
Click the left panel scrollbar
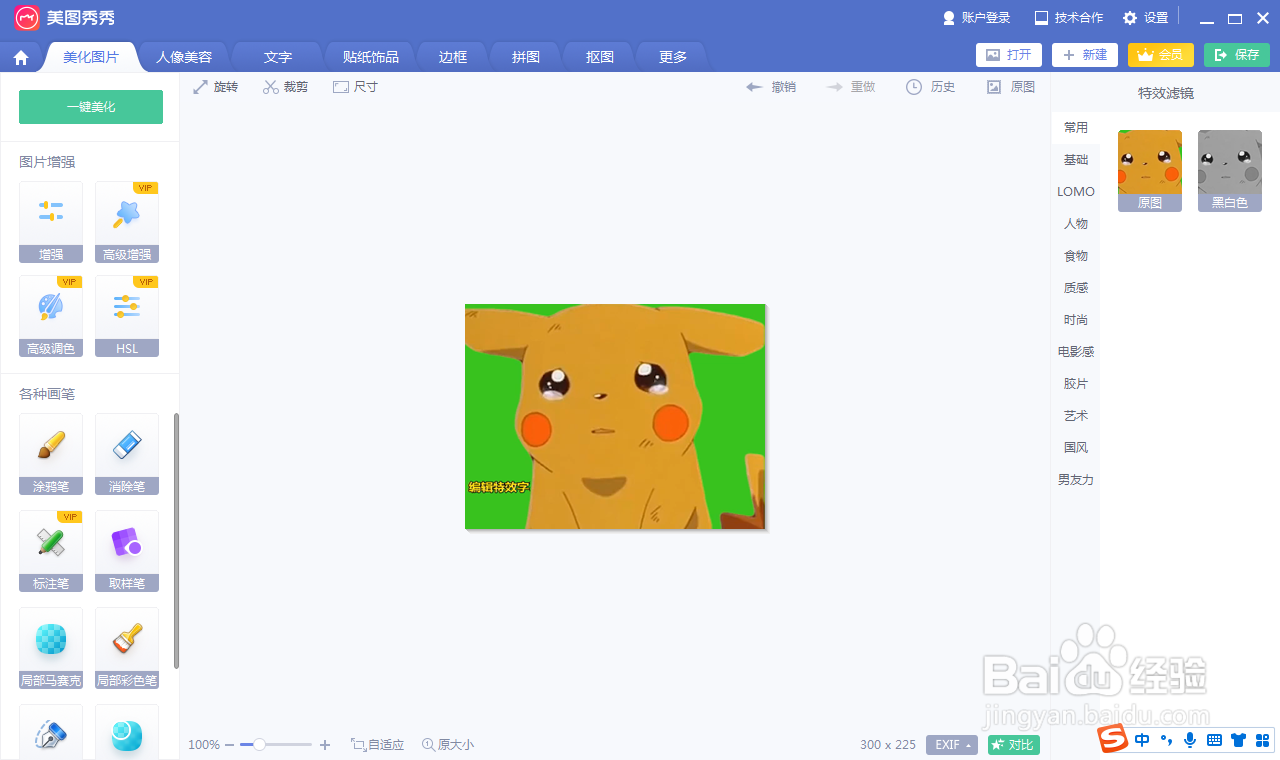click(x=177, y=540)
